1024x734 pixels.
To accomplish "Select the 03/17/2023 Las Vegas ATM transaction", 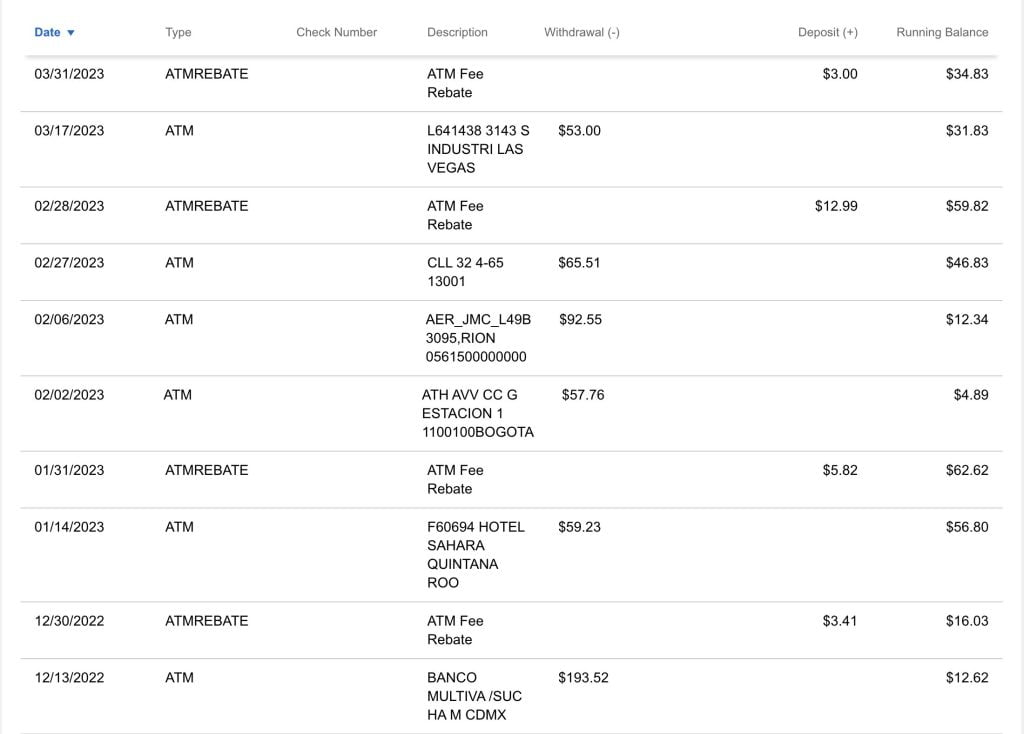I will pos(511,150).
